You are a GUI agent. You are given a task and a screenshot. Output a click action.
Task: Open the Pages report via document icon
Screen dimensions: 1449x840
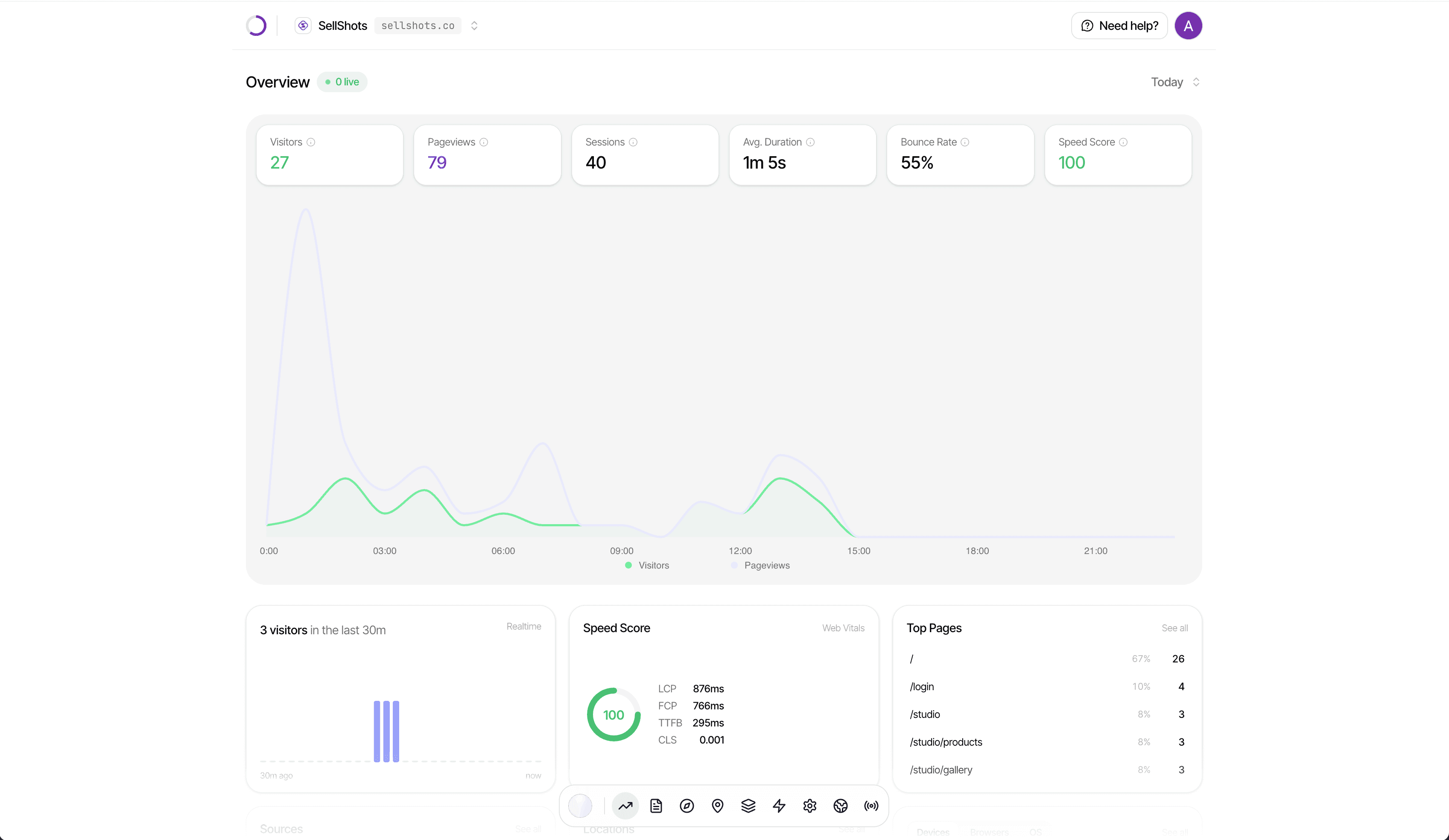656,805
